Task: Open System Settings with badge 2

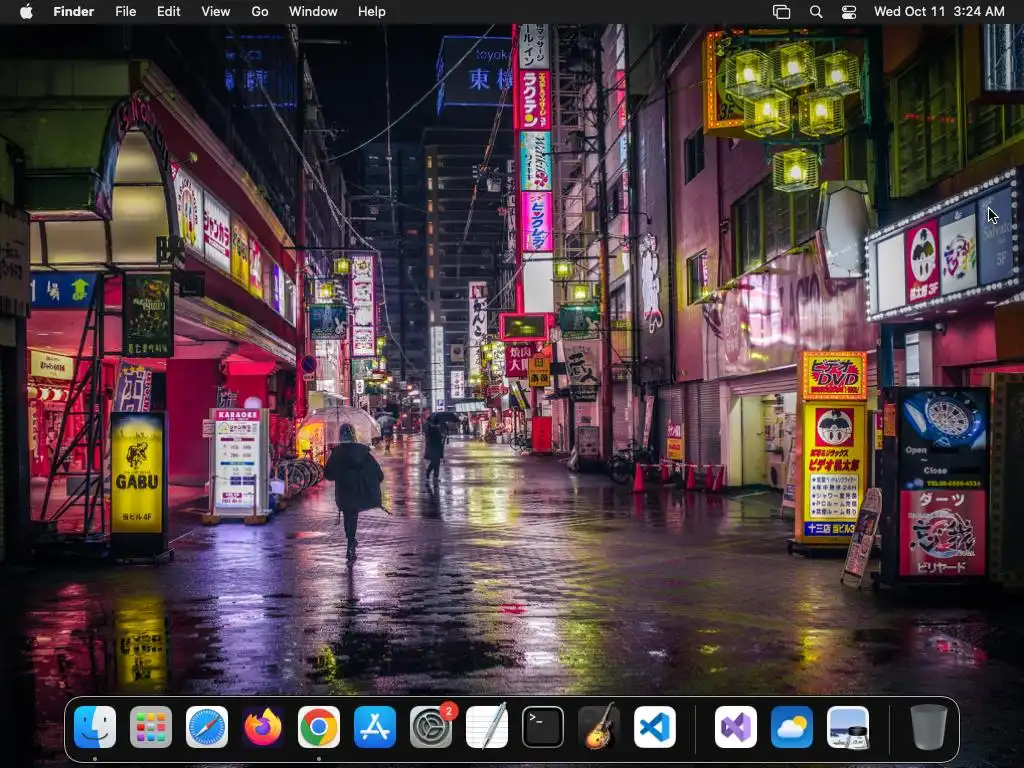Action: point(431,727)
